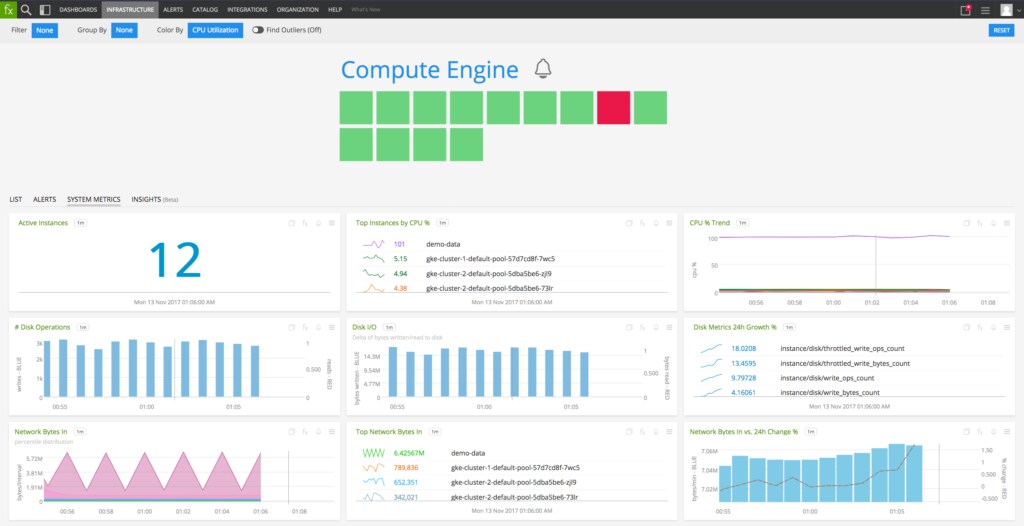1024x526 pixels.
Task: Click bell icon on Active Instances chart
Action: [319, 223]
